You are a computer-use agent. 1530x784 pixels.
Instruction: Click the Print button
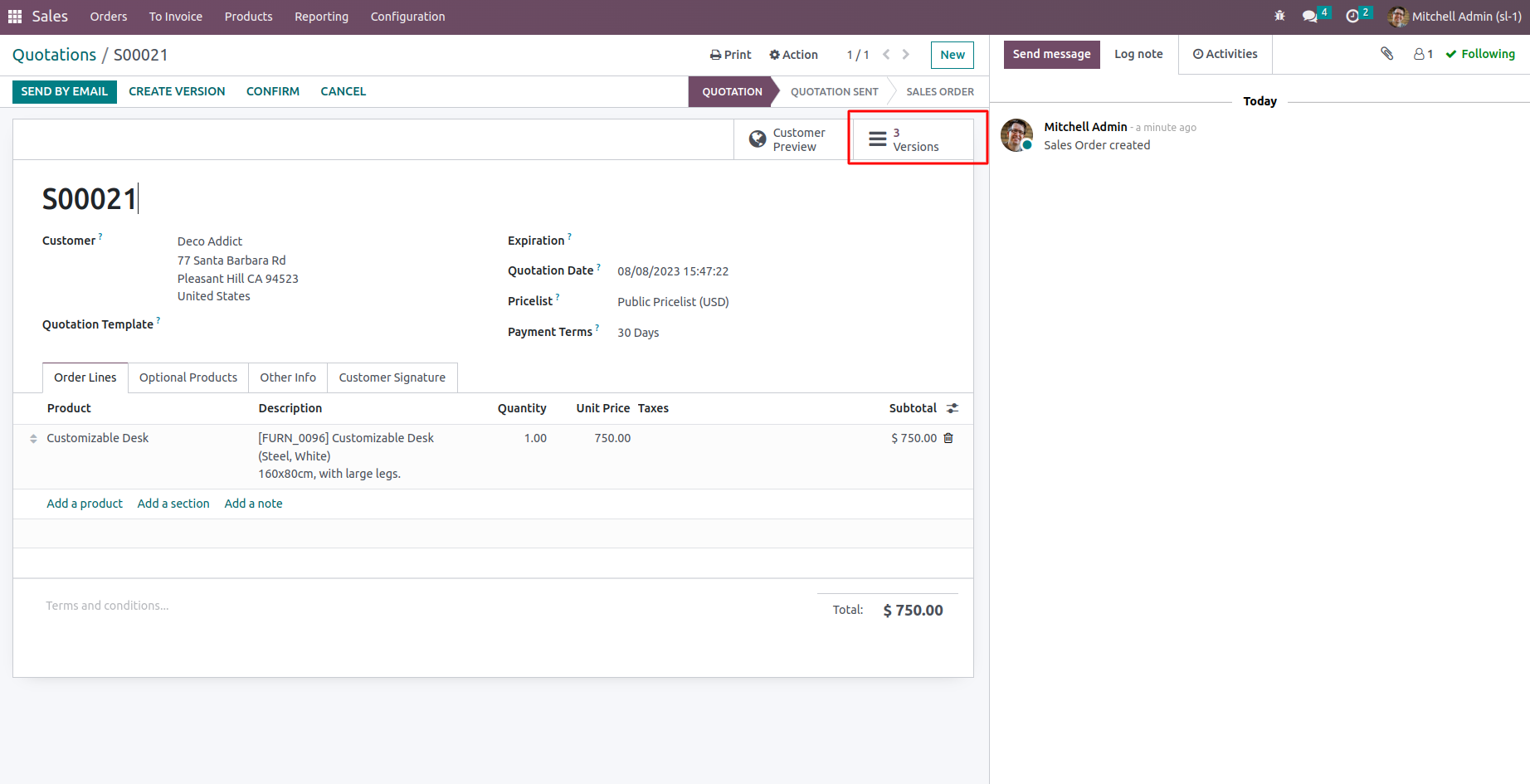[731, 55]
